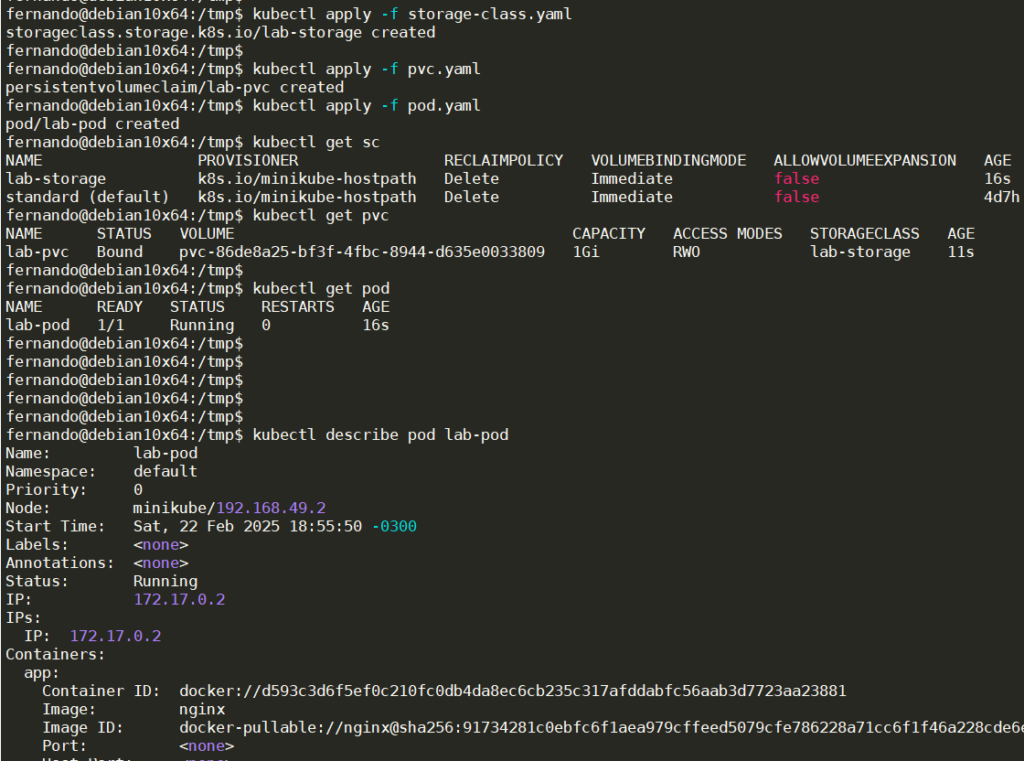Click the pod IP 172.17.0.2 beside 'IP:'
1024x761 pixels.
tap(180, 600)
